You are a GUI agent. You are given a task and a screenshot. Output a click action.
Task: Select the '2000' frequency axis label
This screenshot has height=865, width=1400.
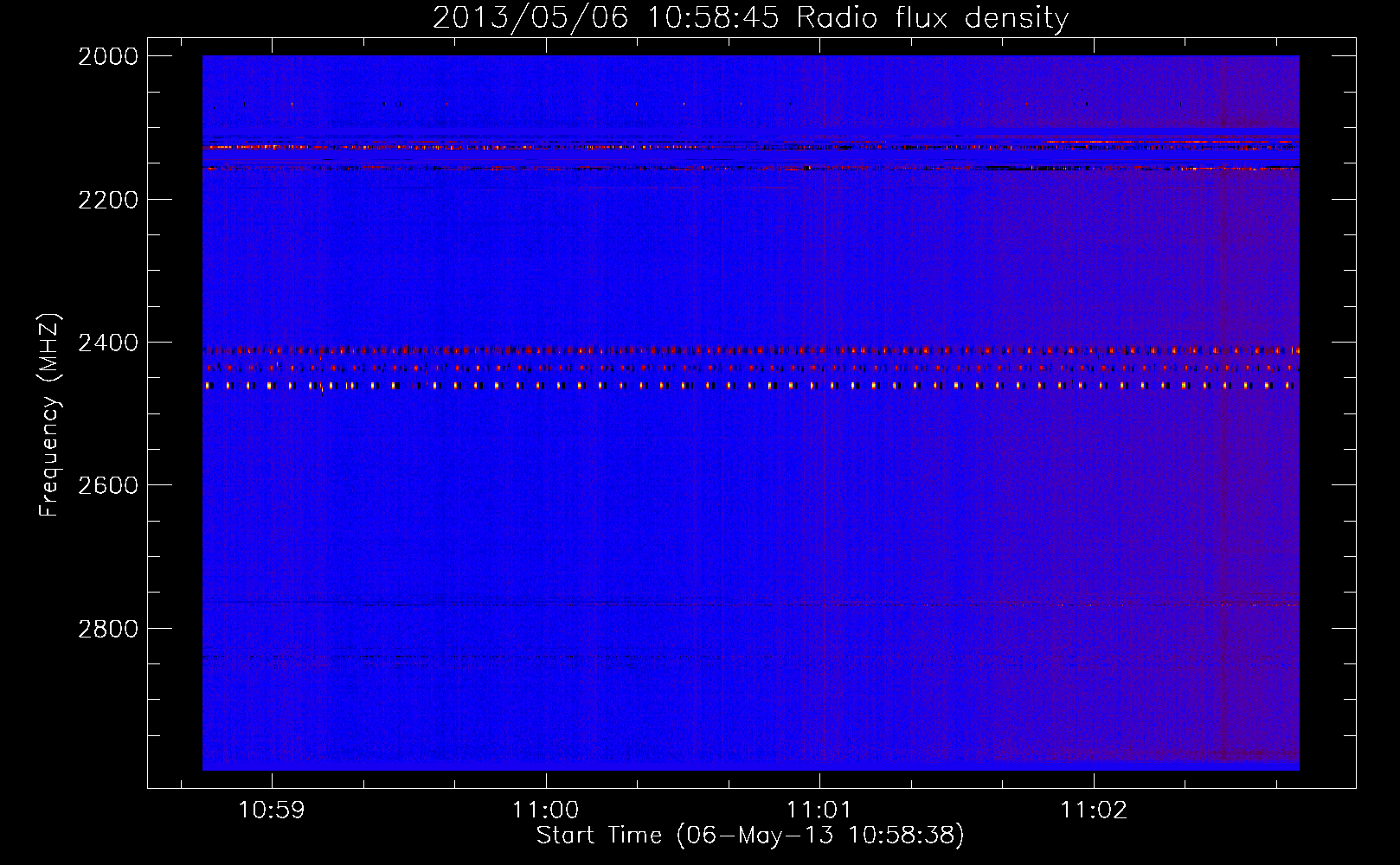click(x=108, y=56)
